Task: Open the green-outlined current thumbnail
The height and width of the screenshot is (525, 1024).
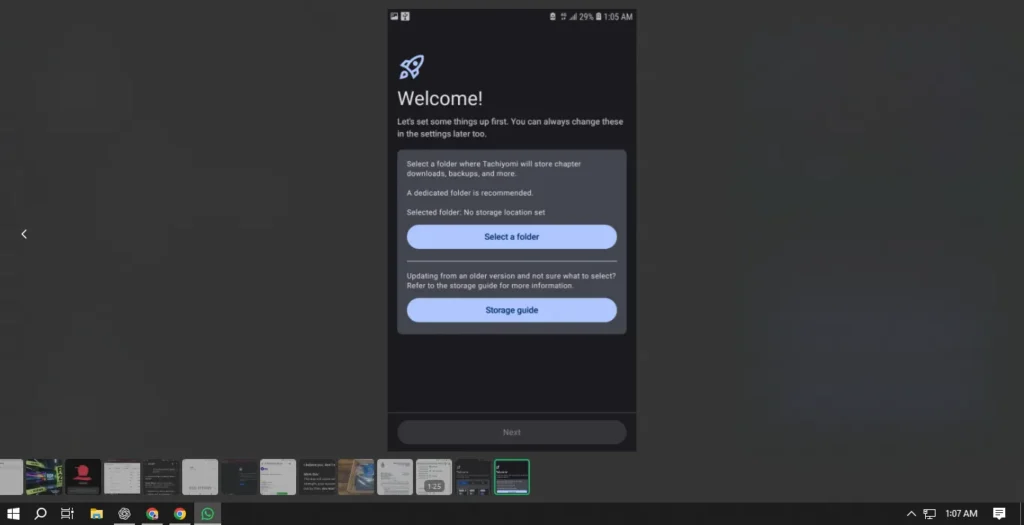Action: [x=512, y=477]
